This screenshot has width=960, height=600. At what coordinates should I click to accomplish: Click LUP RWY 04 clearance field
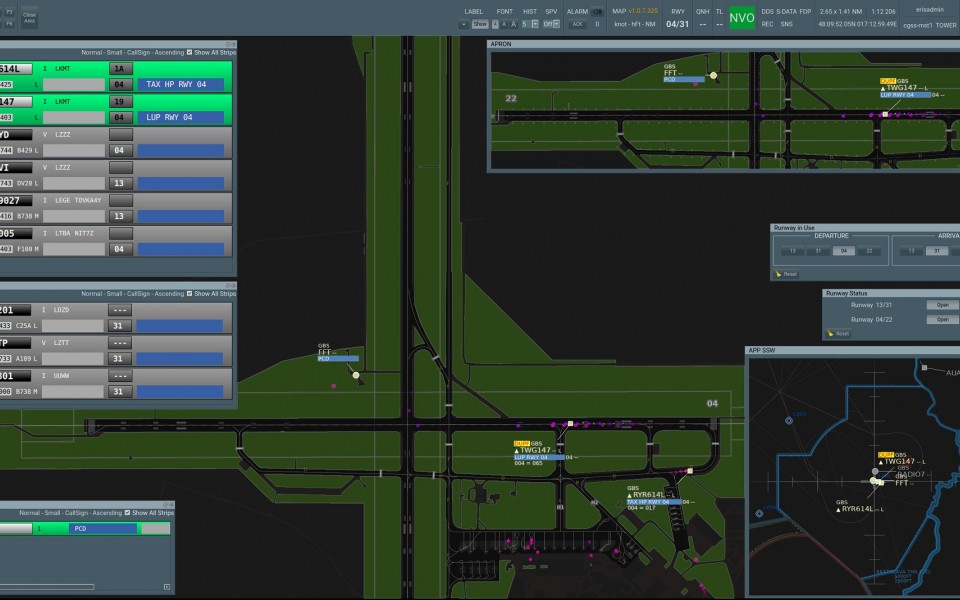point(181,118)
